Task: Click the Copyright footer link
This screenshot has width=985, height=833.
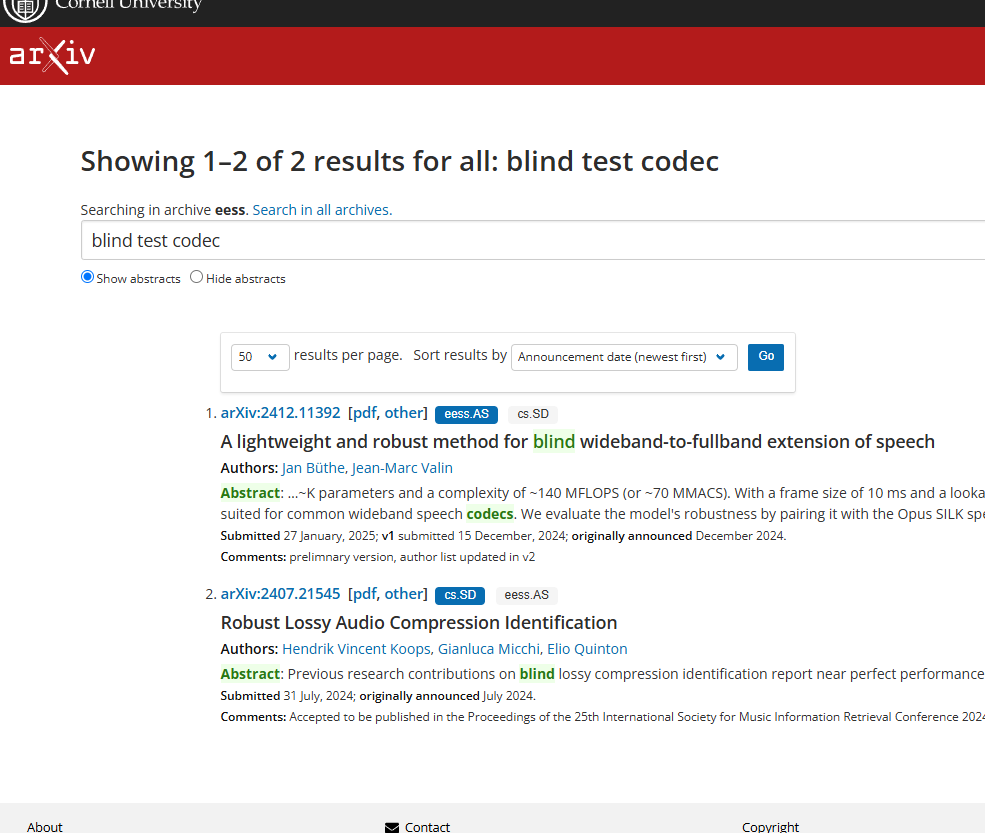Action: [770, 827]
